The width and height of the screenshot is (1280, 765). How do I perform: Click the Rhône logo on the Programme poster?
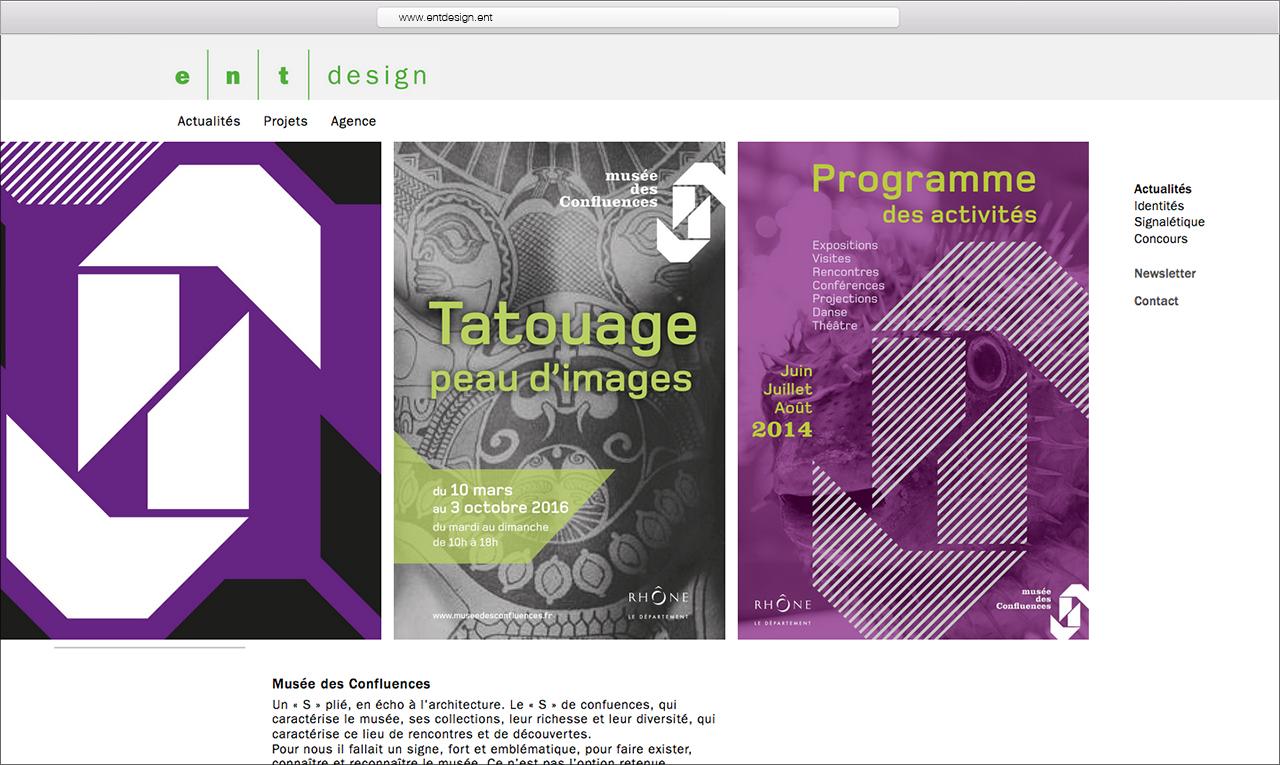[x=782, y=610]
